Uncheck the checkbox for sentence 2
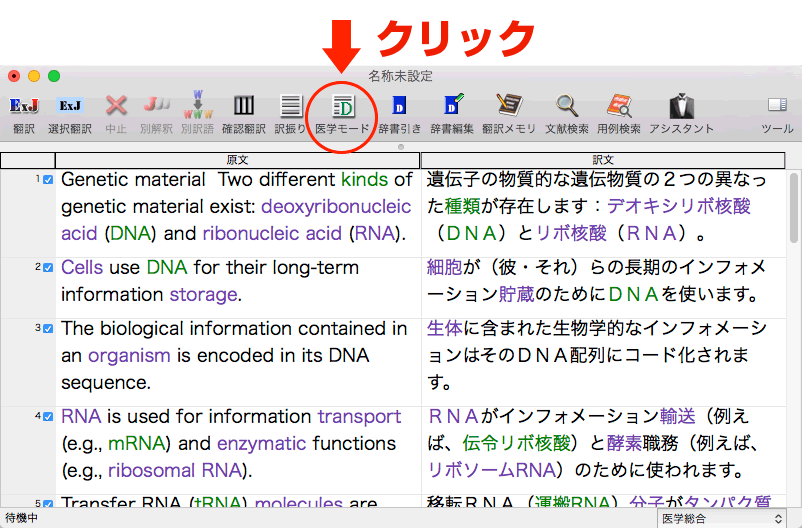802x528 pixels. (x=48, y=268)
